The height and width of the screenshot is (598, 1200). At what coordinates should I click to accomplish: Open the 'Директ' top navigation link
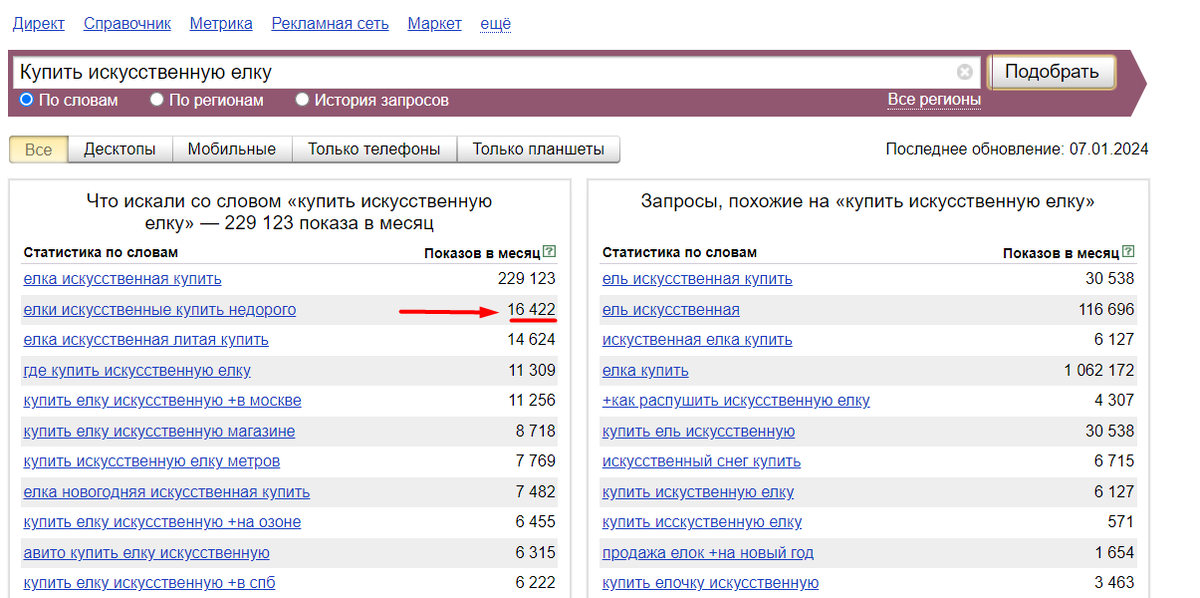38,23
